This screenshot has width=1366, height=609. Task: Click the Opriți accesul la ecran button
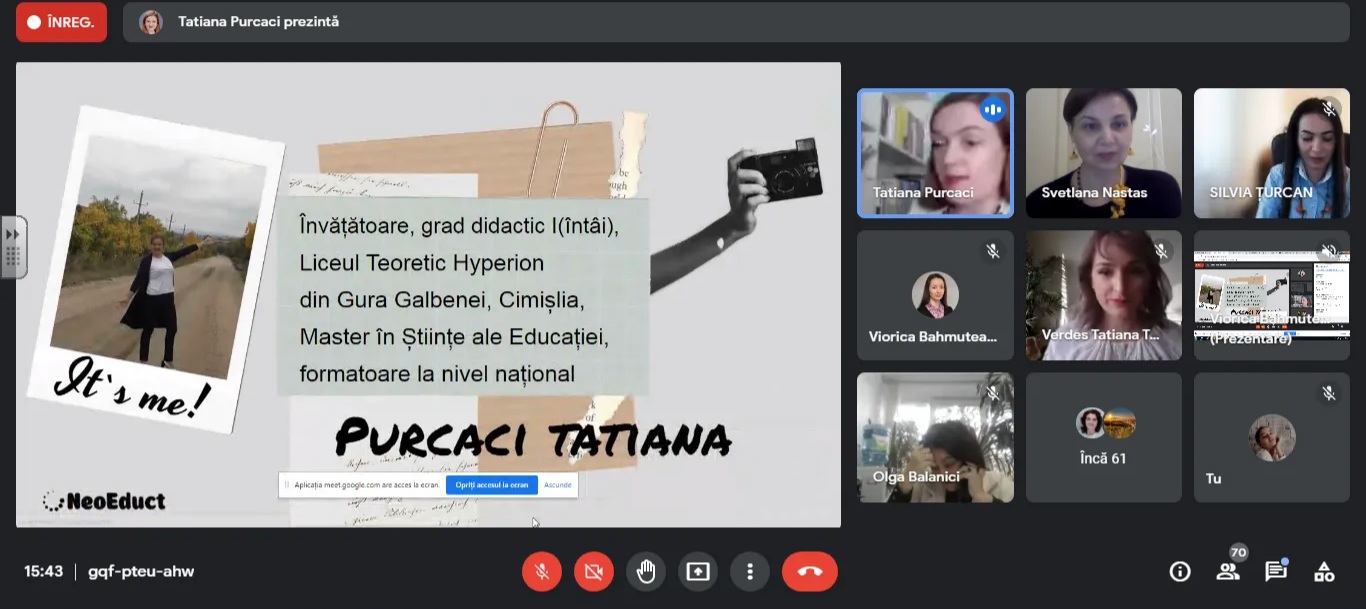tap(491, 485)
